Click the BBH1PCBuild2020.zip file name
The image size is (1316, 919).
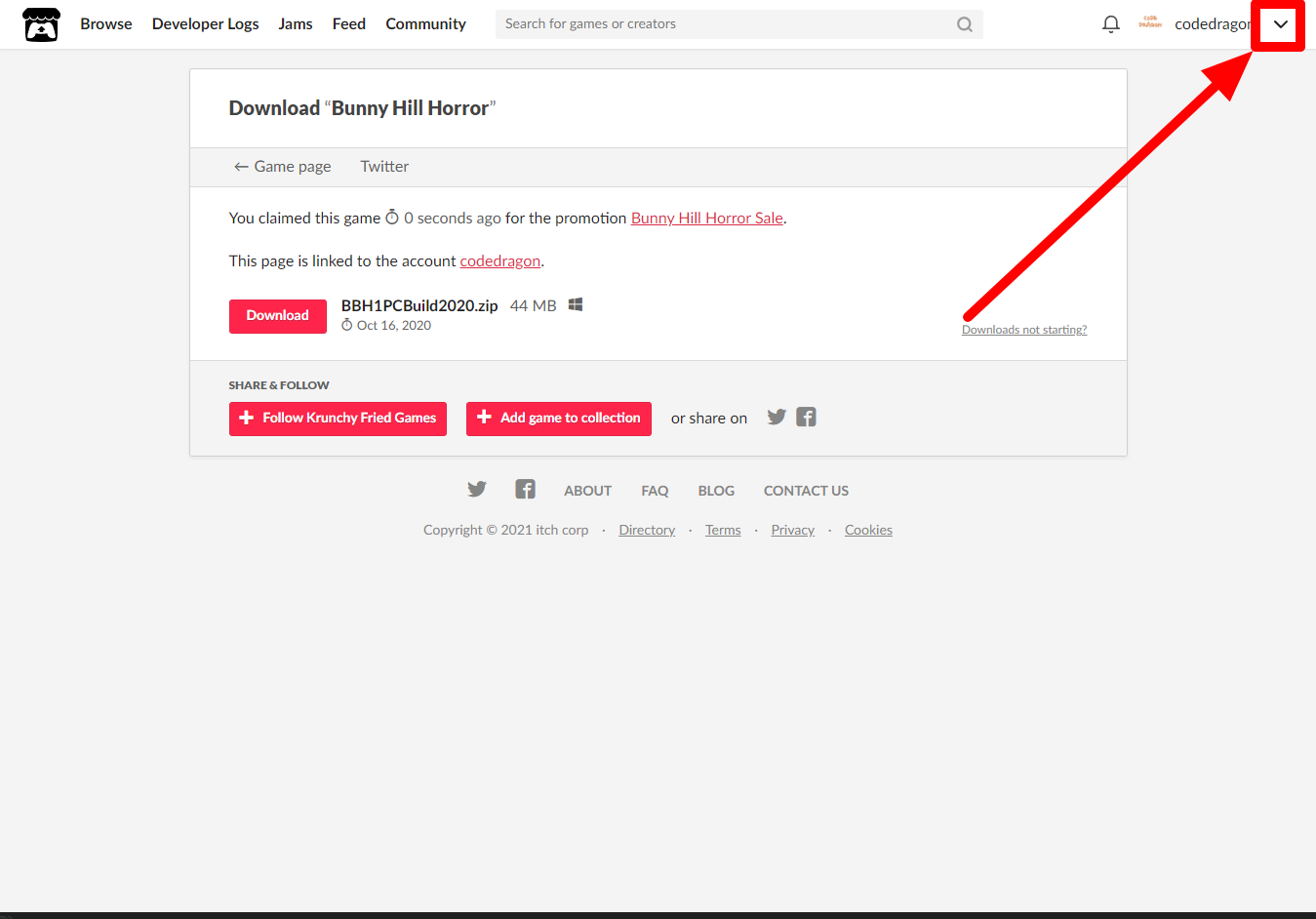419,306
